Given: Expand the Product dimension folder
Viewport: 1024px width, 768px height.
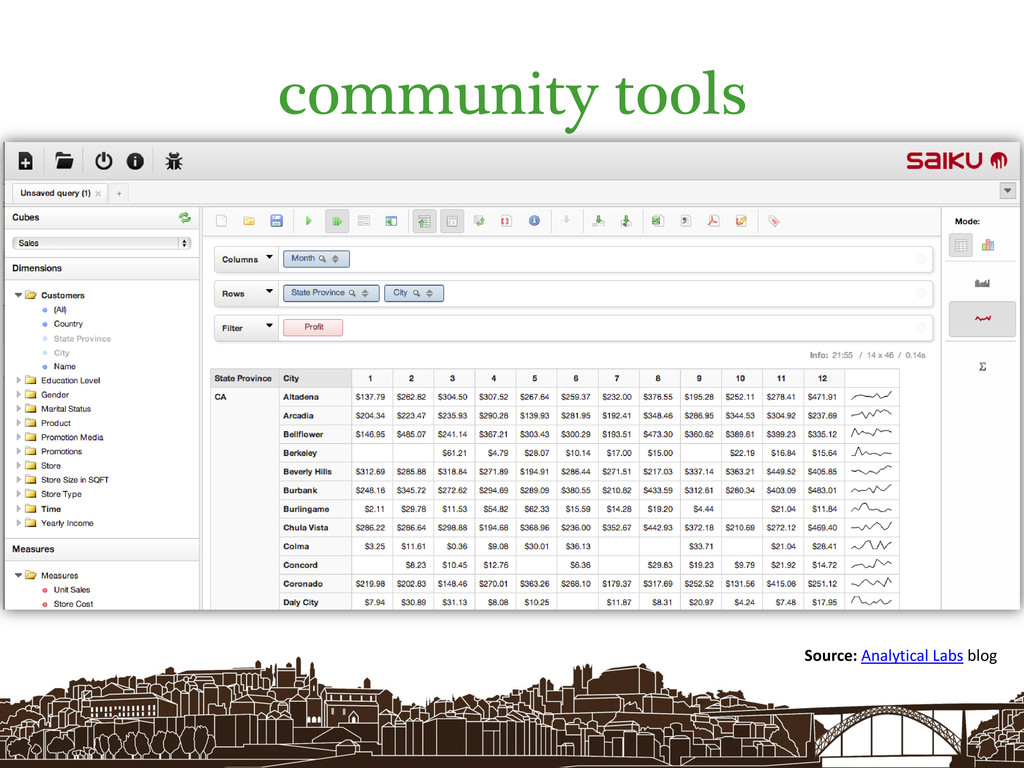Looking at the screenshot, I should click(18, 423).
